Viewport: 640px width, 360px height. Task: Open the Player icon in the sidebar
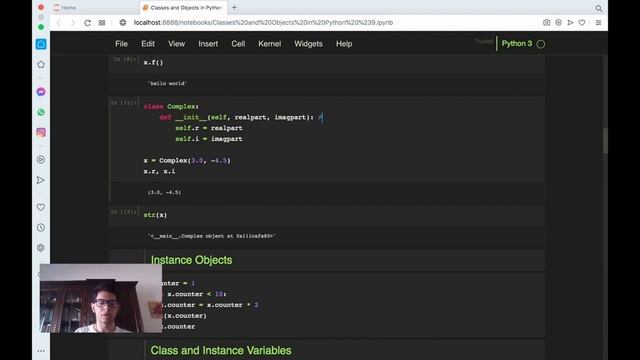click(41, 160)
